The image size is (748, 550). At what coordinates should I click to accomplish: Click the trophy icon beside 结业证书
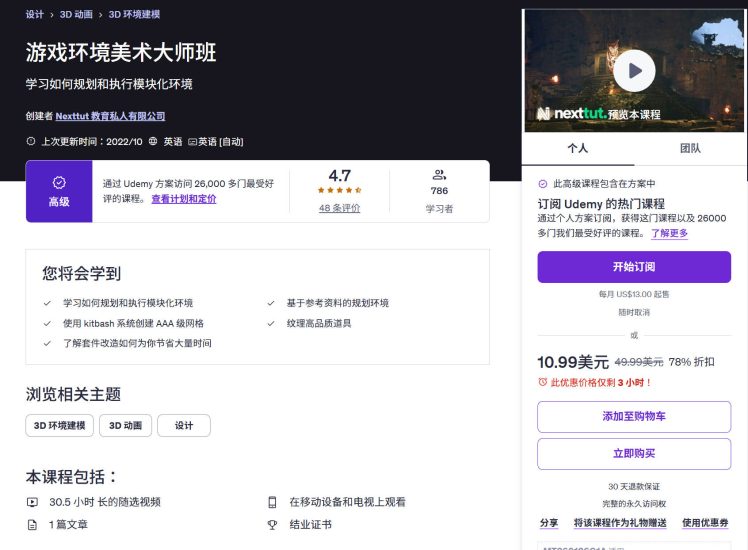coord(272,525)
